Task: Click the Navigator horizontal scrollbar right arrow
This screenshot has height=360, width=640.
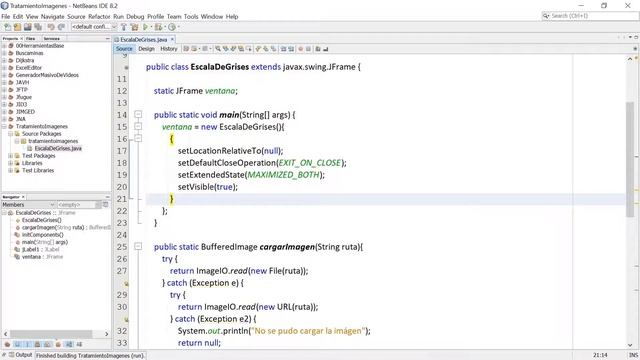Action: [x=107, y=333]
